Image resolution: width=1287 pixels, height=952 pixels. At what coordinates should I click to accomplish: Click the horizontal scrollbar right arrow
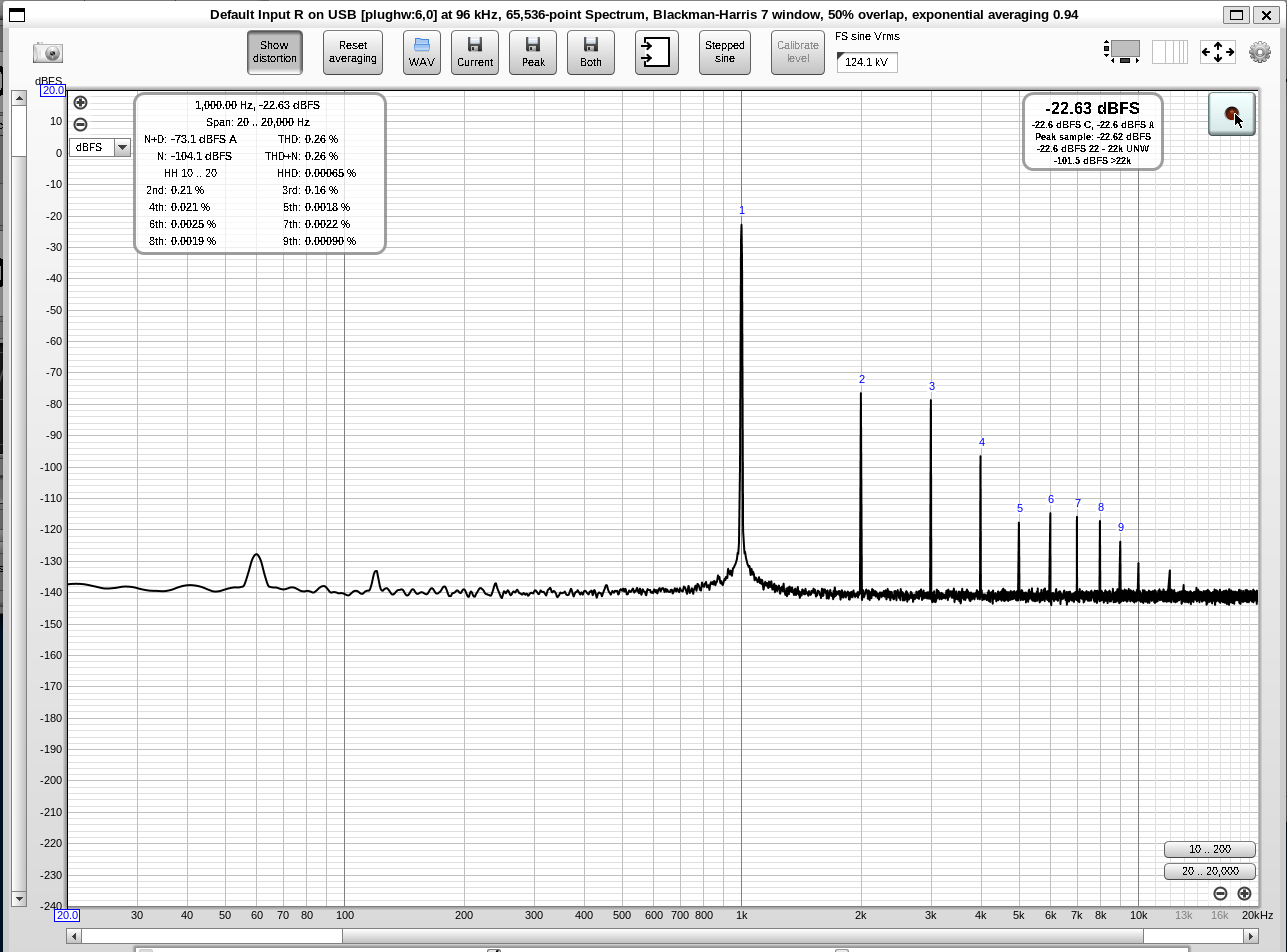point(1252,936)
